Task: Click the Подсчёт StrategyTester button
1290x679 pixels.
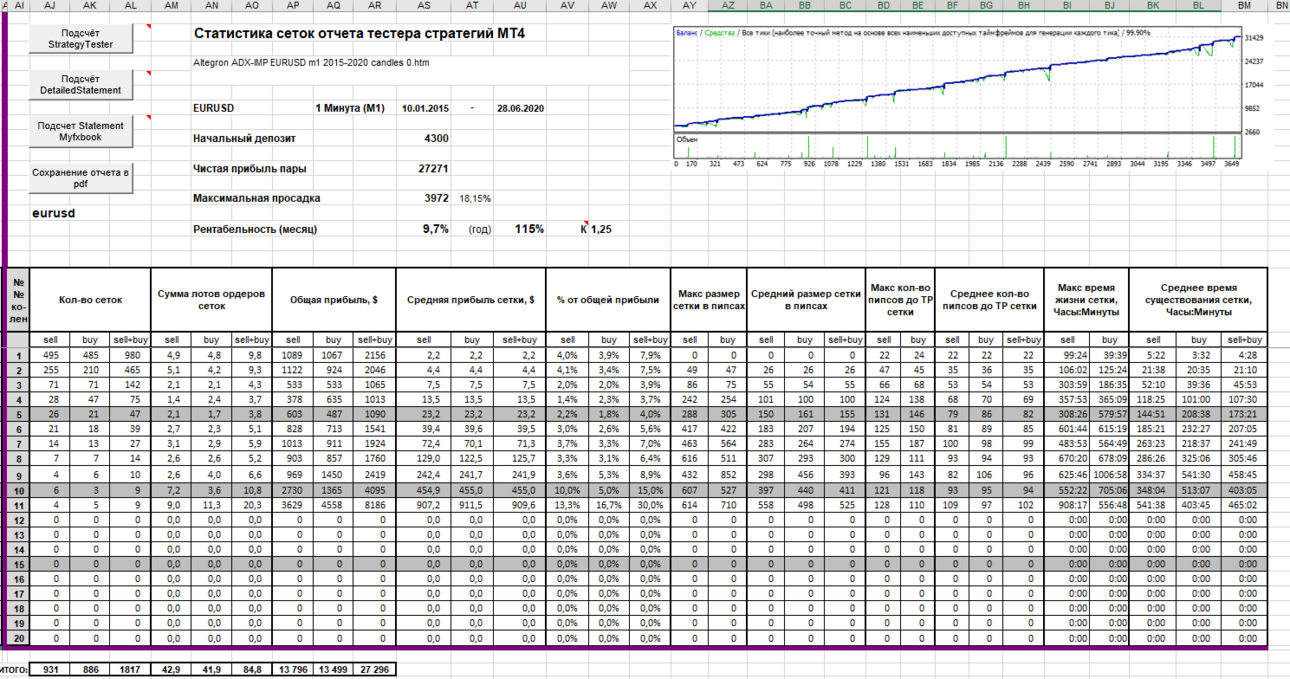Action: pos(80,38)
